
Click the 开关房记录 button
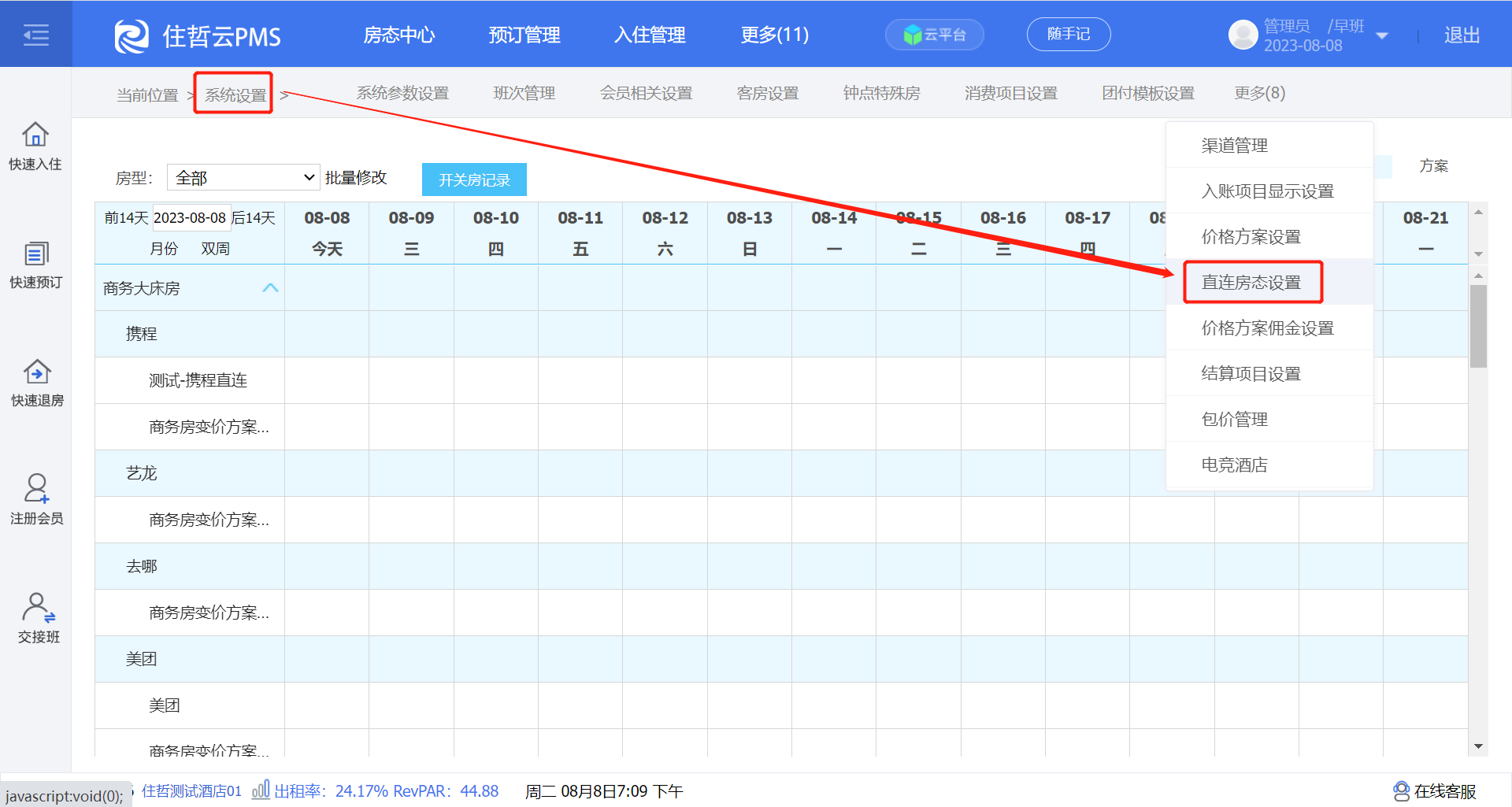(474, 180)
